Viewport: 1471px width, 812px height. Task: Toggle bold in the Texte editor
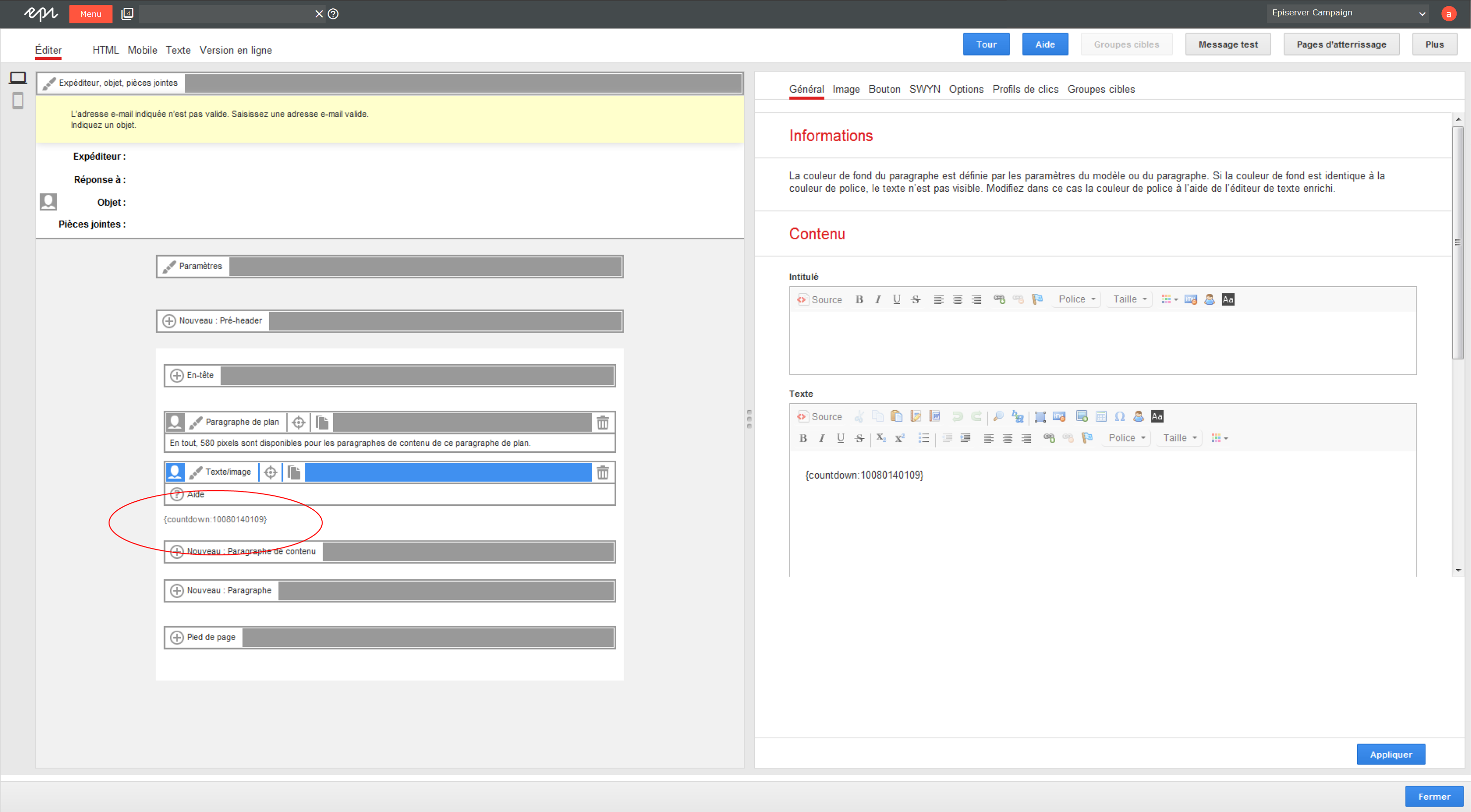click(803, 438)
